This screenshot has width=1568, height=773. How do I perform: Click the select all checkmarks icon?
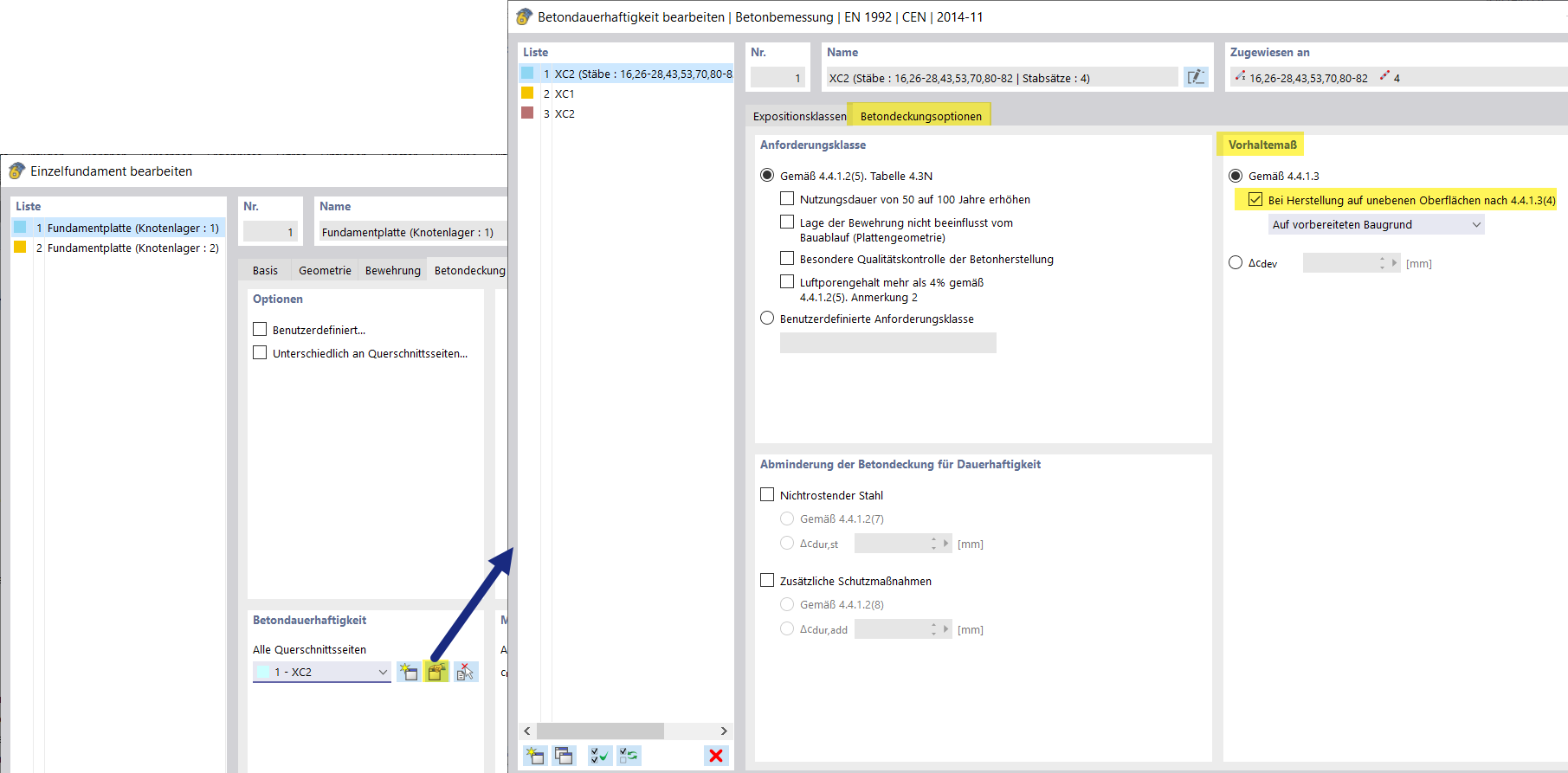[x=599, y=756]
